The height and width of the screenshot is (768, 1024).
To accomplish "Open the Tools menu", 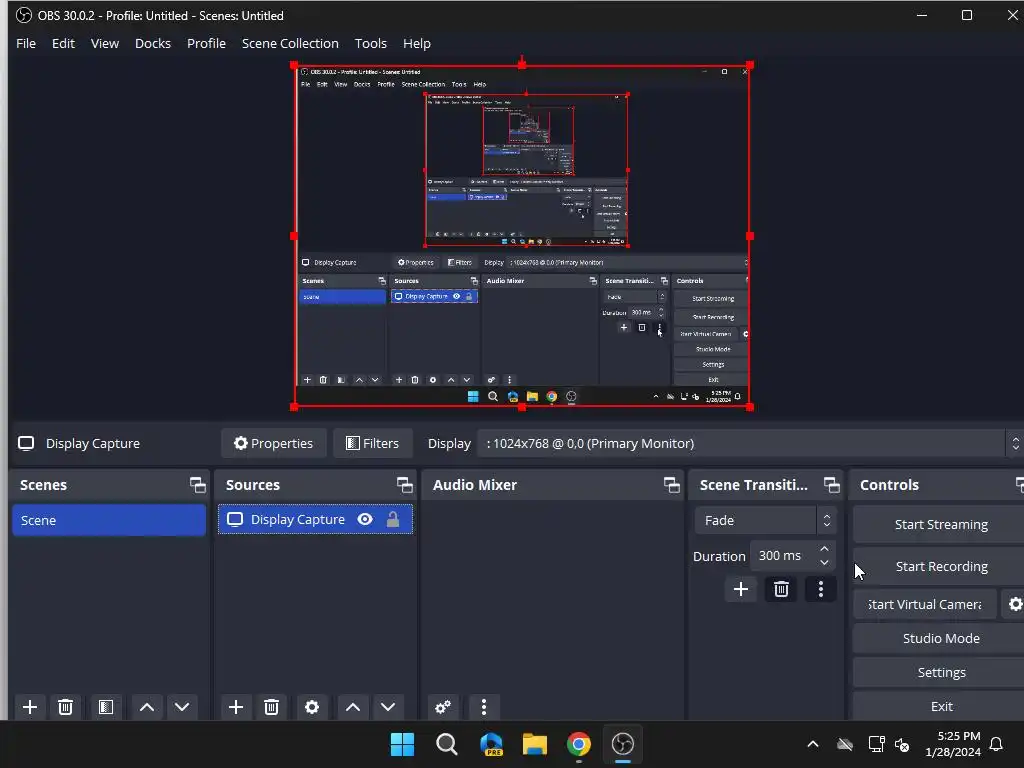I will click(370, 44).
